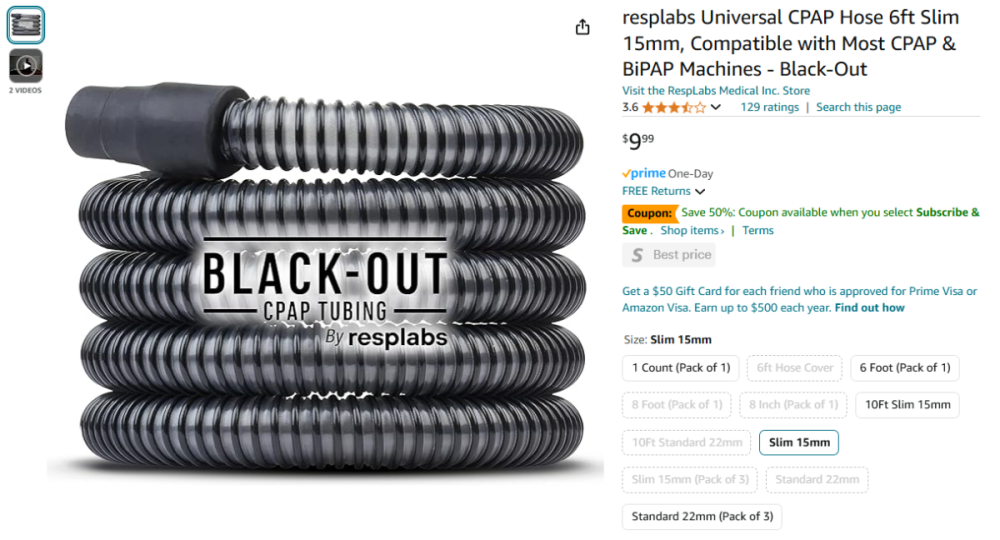Viewport: 1000px width, 540px height.
Task: Click Shop items link
Action: tap(692, 230)
